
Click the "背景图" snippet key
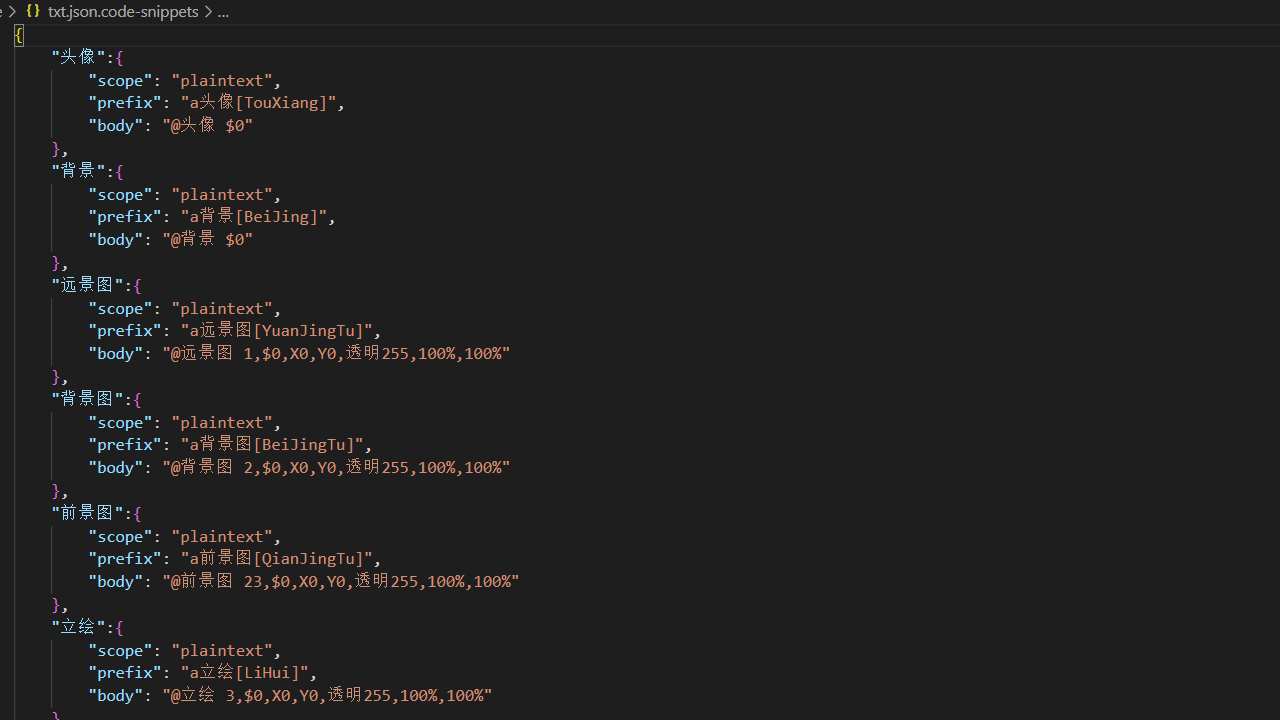click(x=87, y=399)
